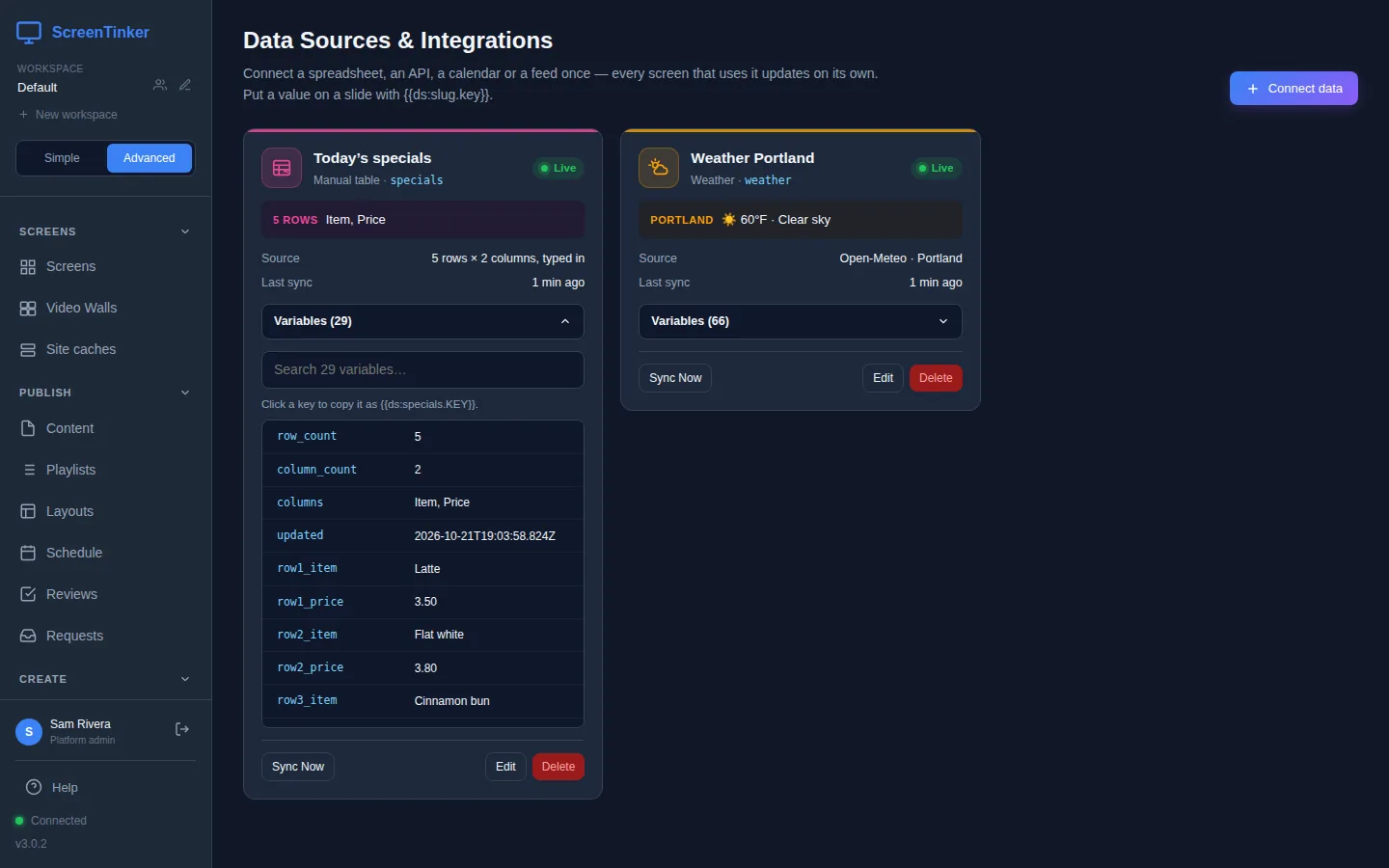This screenshot has width=1389, height=868.
Task: Click the plus icon in Connect data button
Action: [1253, 89]
